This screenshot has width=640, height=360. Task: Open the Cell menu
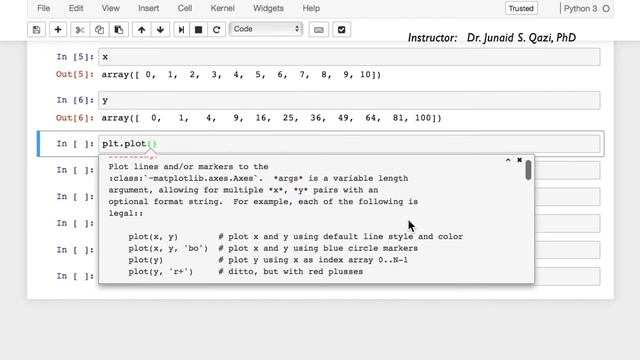[x=185, y=8]
